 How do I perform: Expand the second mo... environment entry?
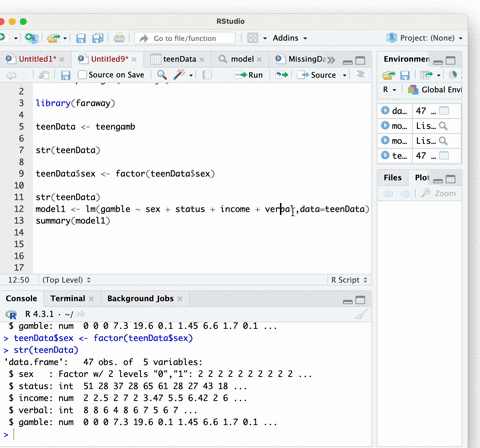385,140
